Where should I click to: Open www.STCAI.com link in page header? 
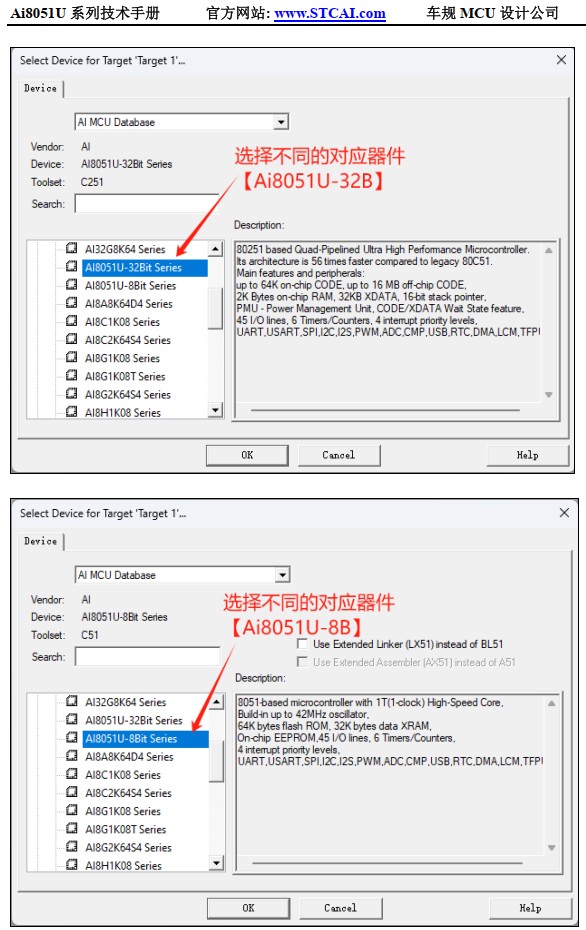(330, 13)
